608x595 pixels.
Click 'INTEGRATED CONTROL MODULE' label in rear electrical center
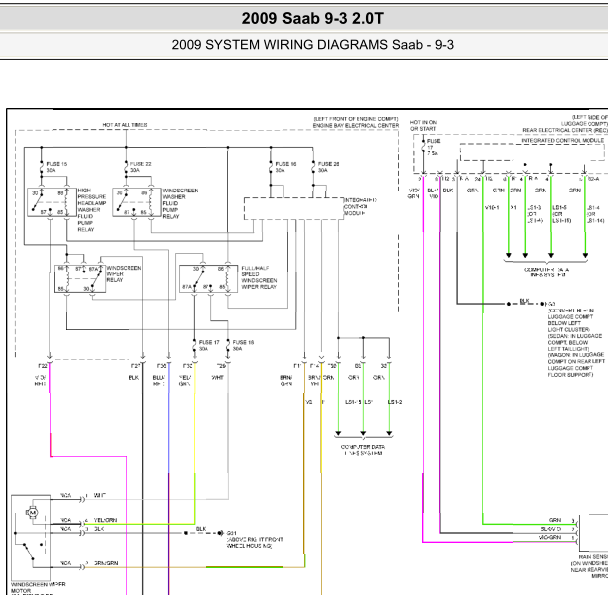point(562,140)
